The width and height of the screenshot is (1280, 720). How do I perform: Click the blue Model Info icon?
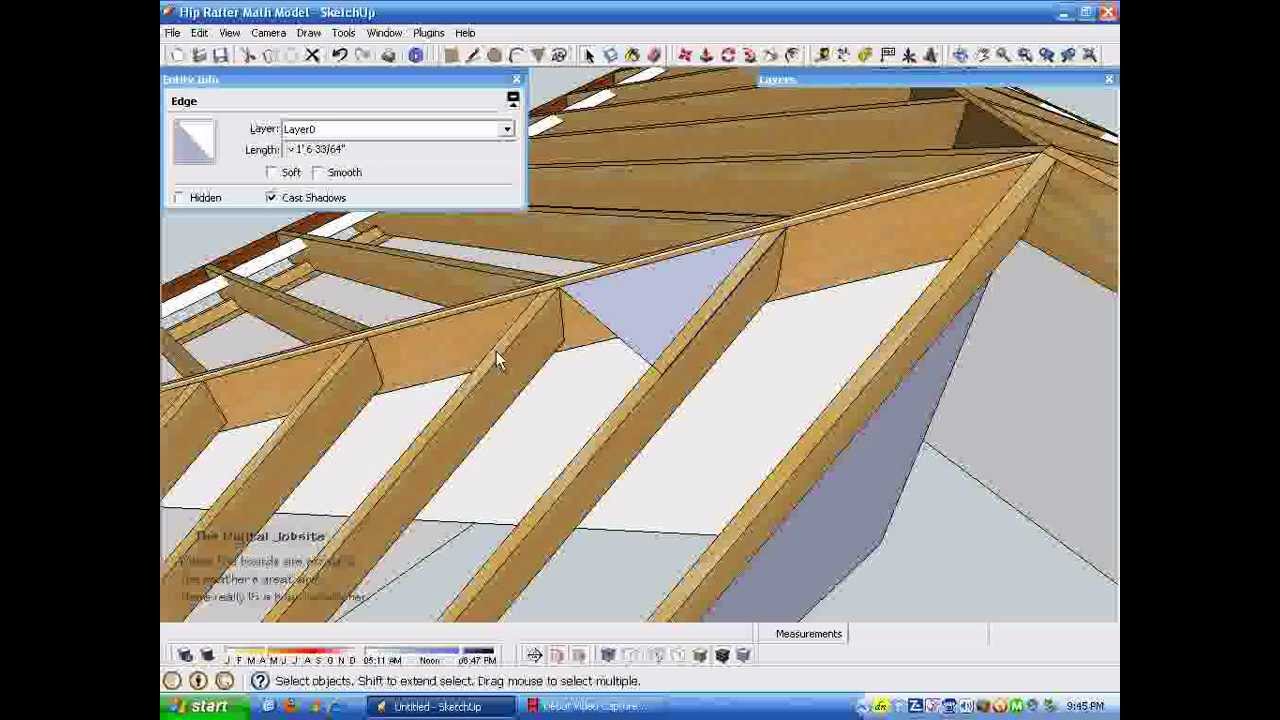tap(416, 55)
